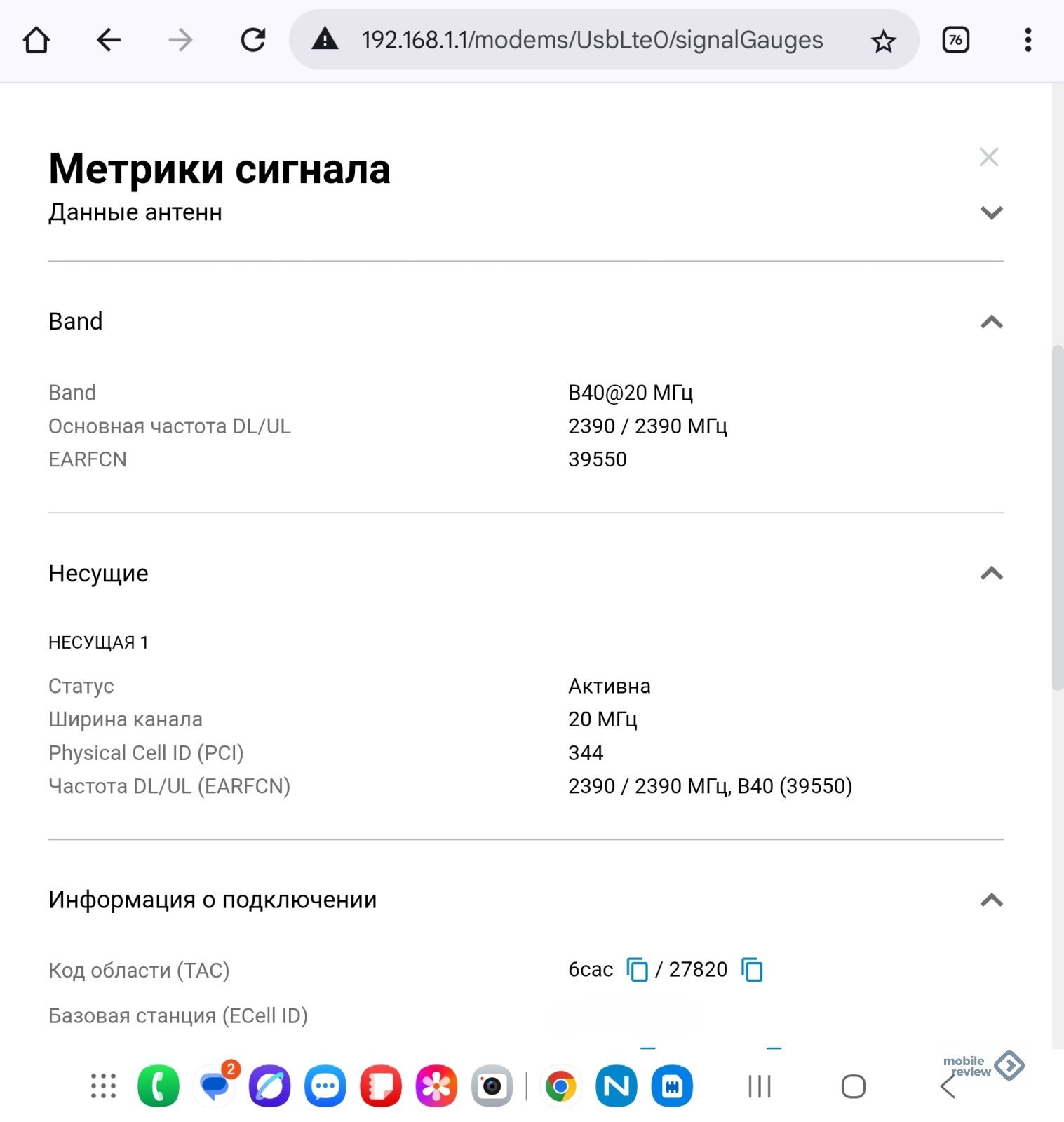
Task: Collapse the Несущие section
Action: point(991,574)
